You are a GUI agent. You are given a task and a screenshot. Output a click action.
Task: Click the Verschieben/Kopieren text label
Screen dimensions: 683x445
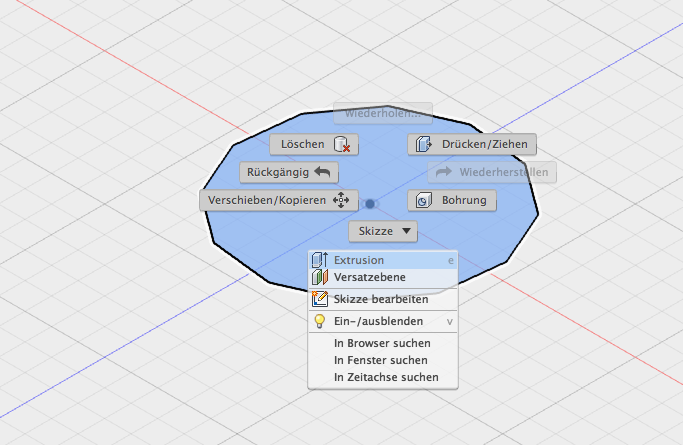click(x=267, y=200)
